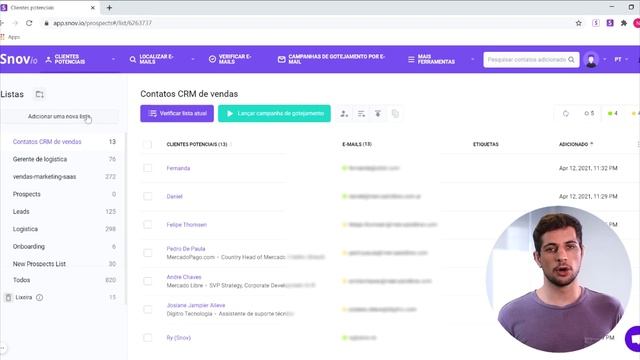Open the Localizar E-mails menu
The width and height of the screenshot is (640, 360).
152,59
